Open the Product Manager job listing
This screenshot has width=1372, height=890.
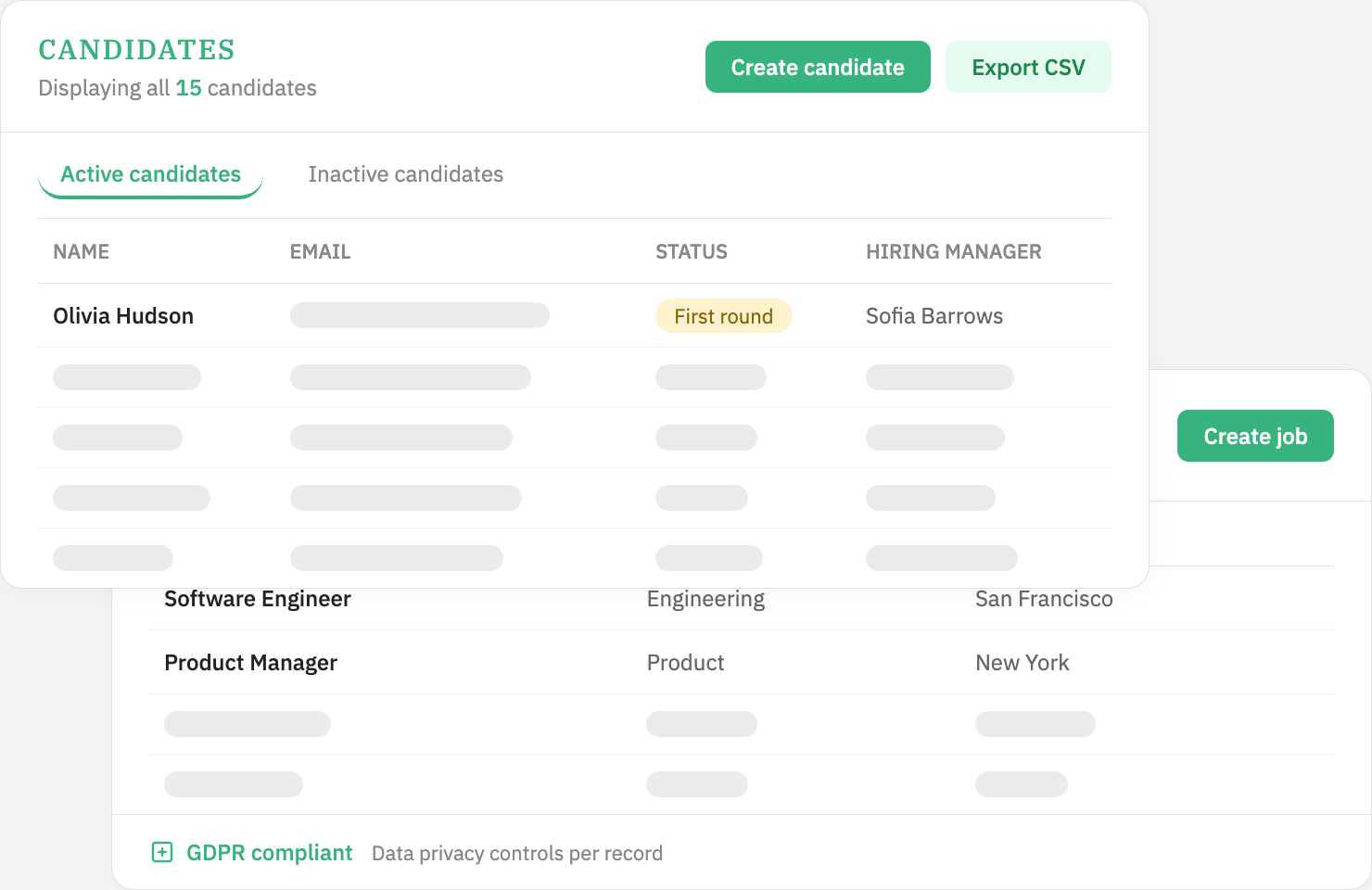[x=250, y=662]
